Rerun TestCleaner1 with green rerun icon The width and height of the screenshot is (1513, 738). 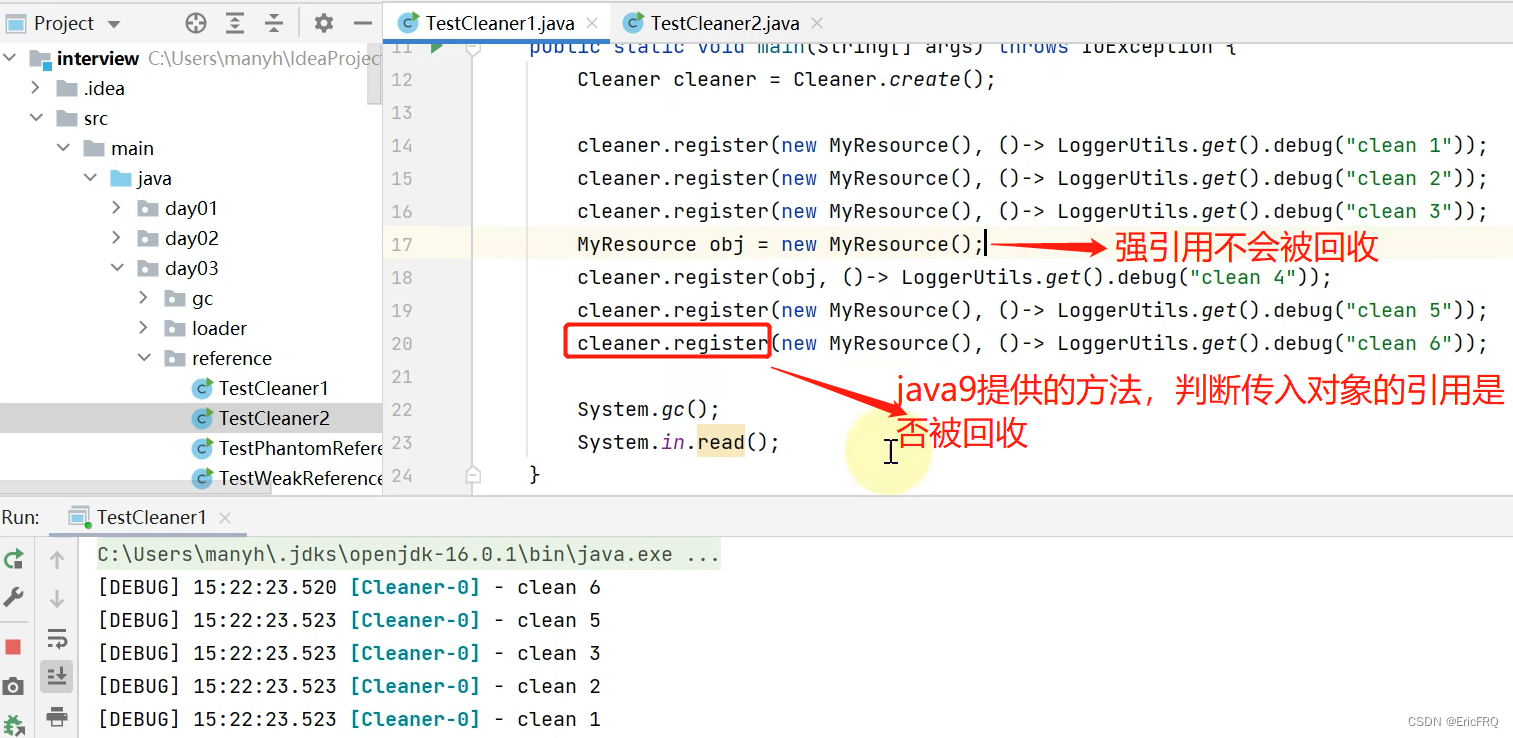point(14,560)
